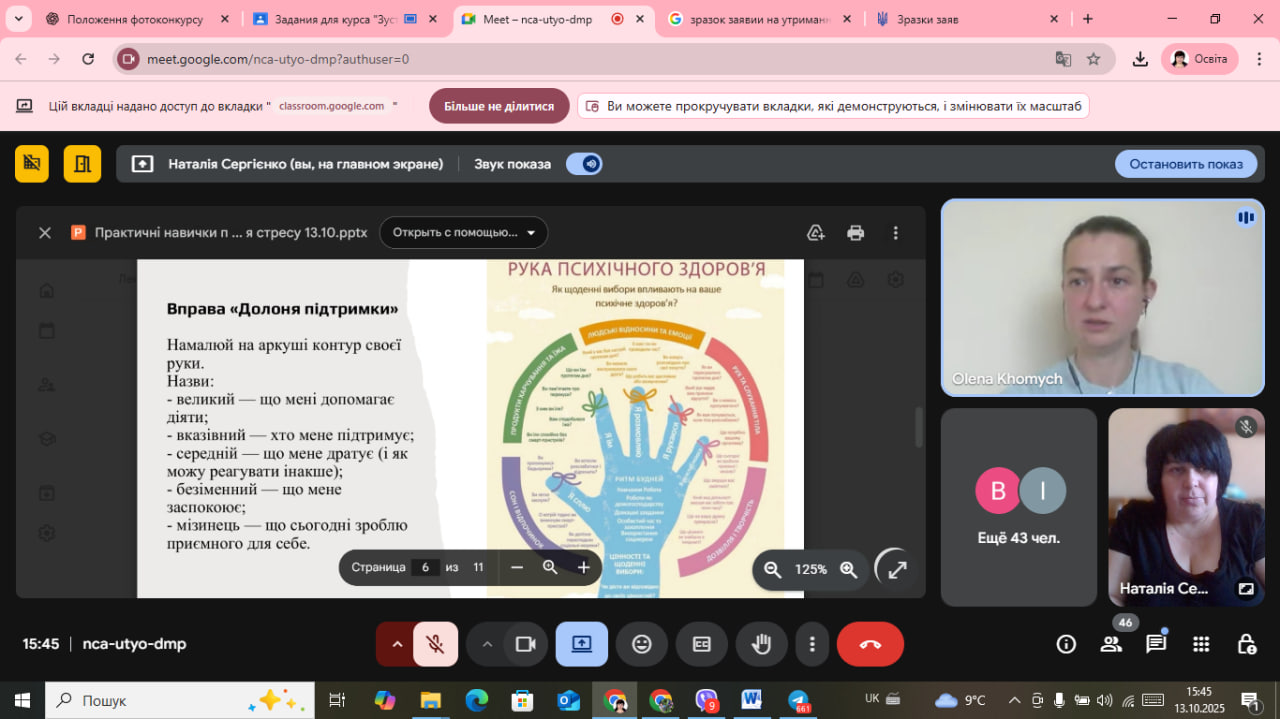The width and height of the screenshot is (1280, 719).
Task: Turn the camera on
Action: pyautogui.click(x=525, y=645)
